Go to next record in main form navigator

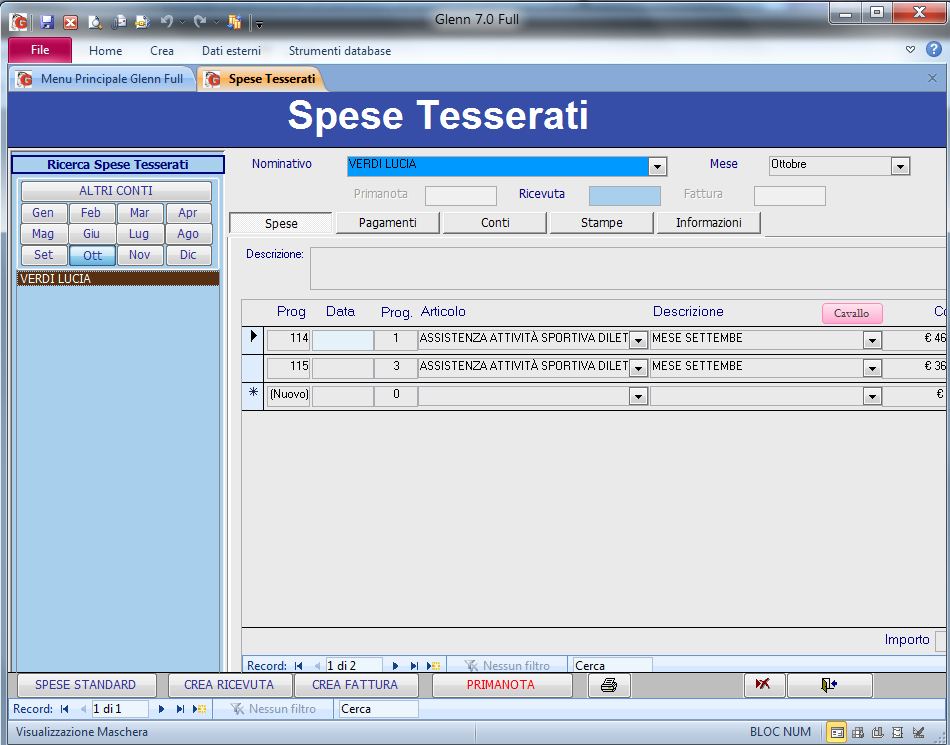(x=162, y=709)
